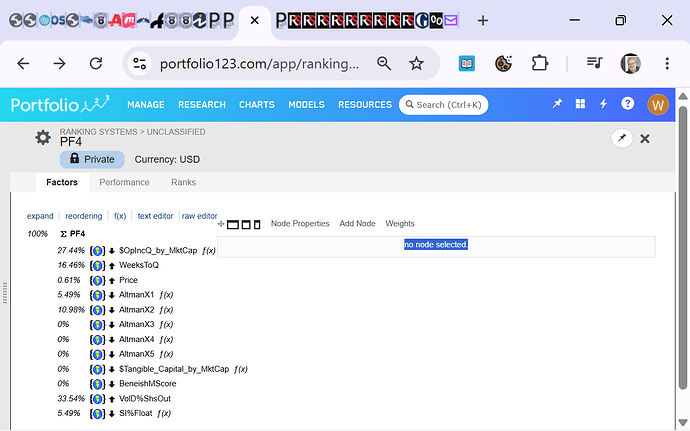The height and width of the screenshot is (431, 690).
Task: Toggle direction arrow of SI%Float node
Action: pyautogui.click(x=112, y=414)
